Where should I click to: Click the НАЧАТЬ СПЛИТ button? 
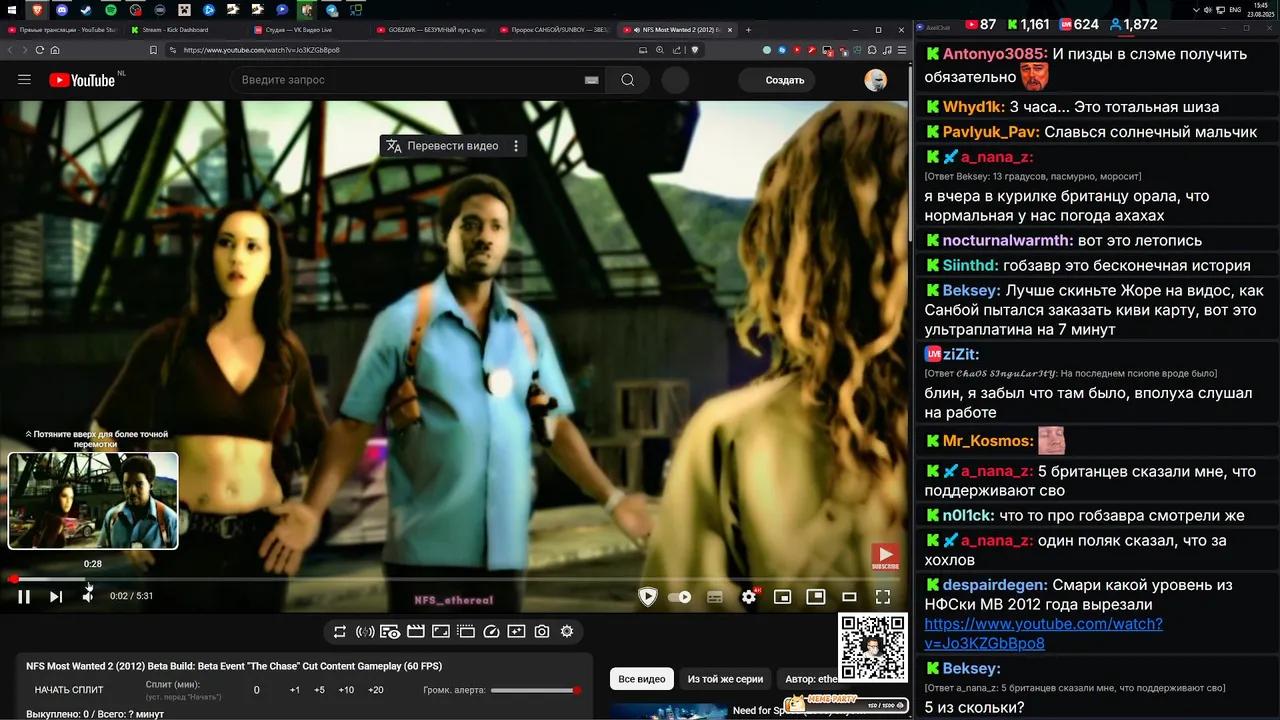point(69,690)
